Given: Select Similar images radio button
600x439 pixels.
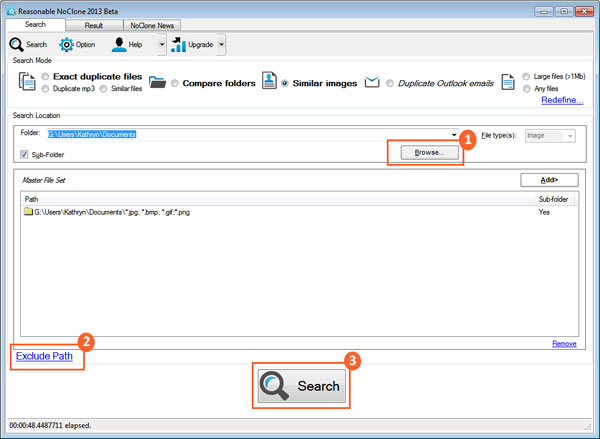Looking at the screenshot, I should pyautogui.click(x=284, y=83).
